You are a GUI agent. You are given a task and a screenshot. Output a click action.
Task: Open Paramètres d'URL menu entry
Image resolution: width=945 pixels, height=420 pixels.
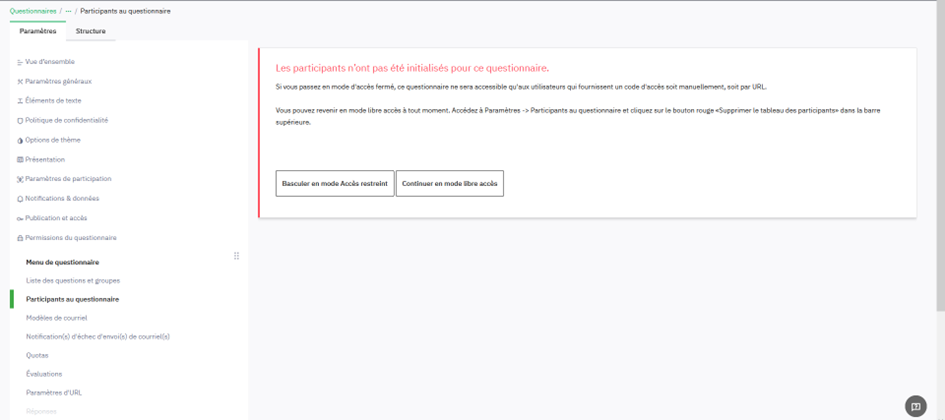54,393
